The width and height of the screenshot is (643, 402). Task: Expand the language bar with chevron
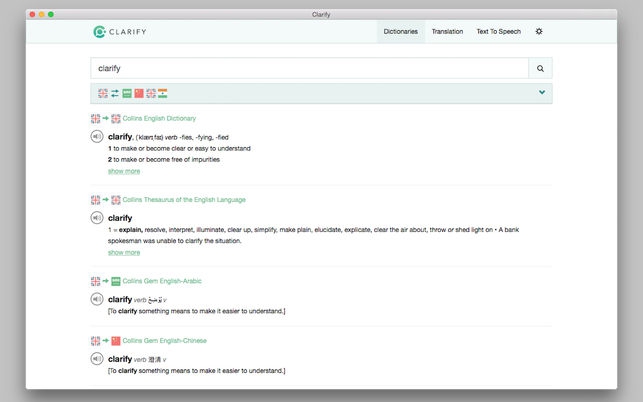(542, 92)
